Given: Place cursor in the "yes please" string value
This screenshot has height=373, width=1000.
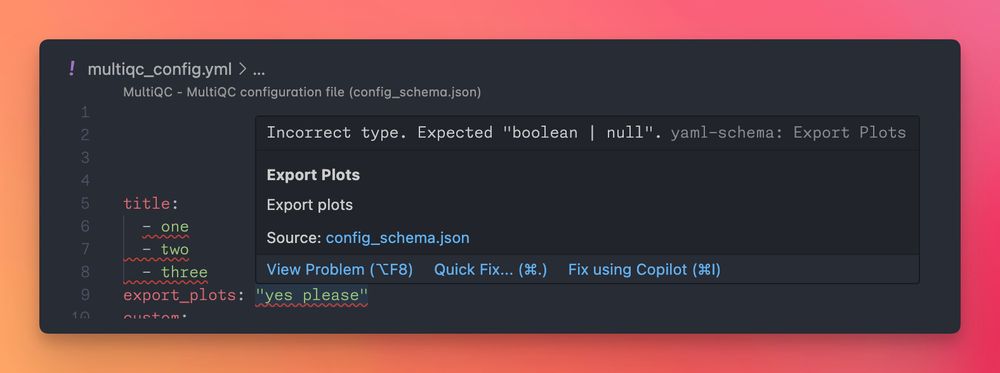Looking at the screenshot, I should pyautogui.click(x=311, y=295).
